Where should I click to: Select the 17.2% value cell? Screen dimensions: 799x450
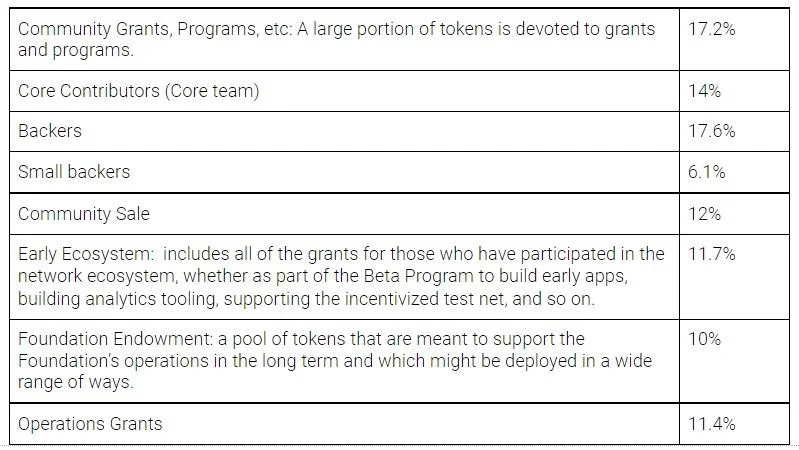coord(734,39)
